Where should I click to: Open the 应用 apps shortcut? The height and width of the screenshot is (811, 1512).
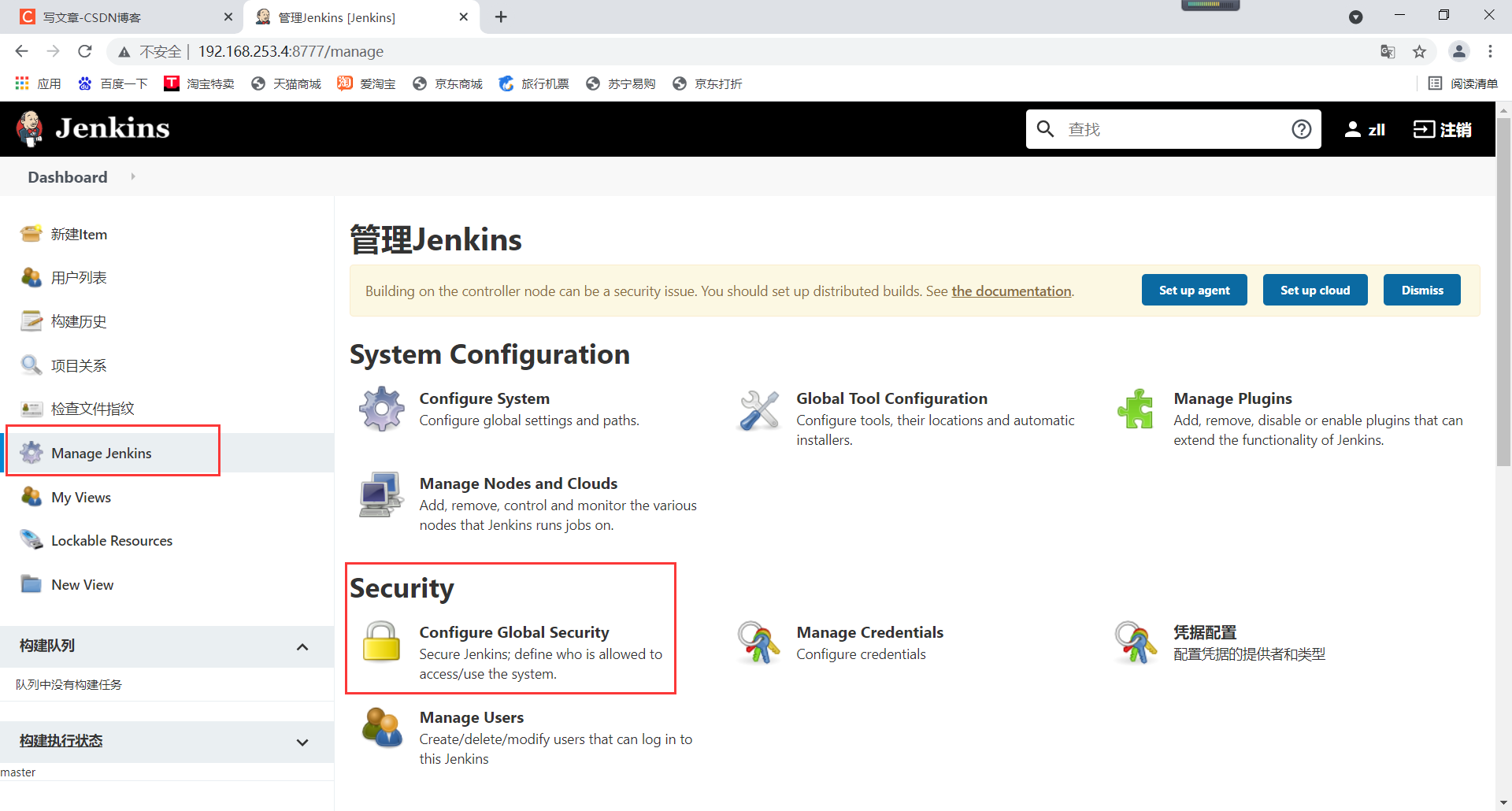point(38,83)
